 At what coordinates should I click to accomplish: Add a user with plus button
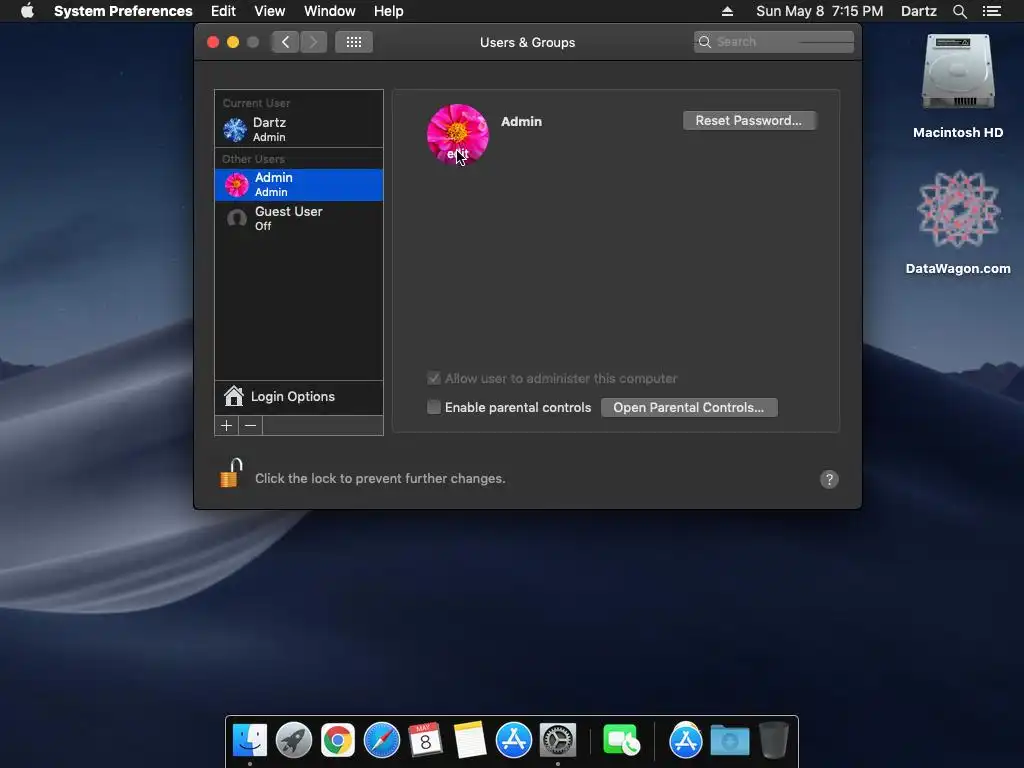[x=227, y=426]
